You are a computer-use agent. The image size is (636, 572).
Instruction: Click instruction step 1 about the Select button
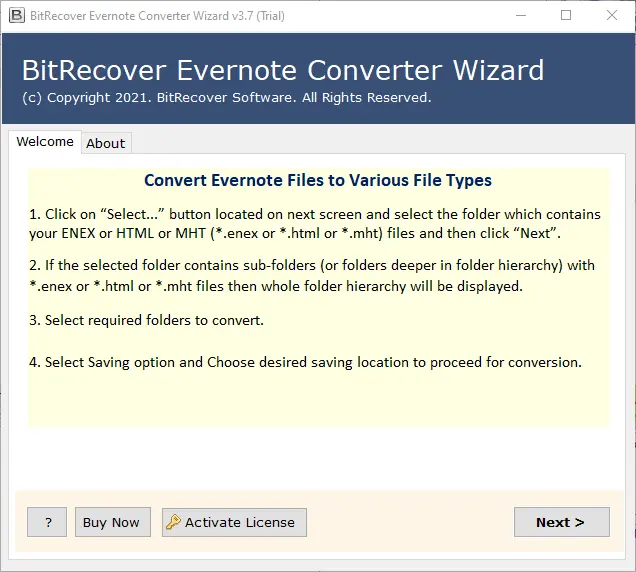[x=316, y=224]
